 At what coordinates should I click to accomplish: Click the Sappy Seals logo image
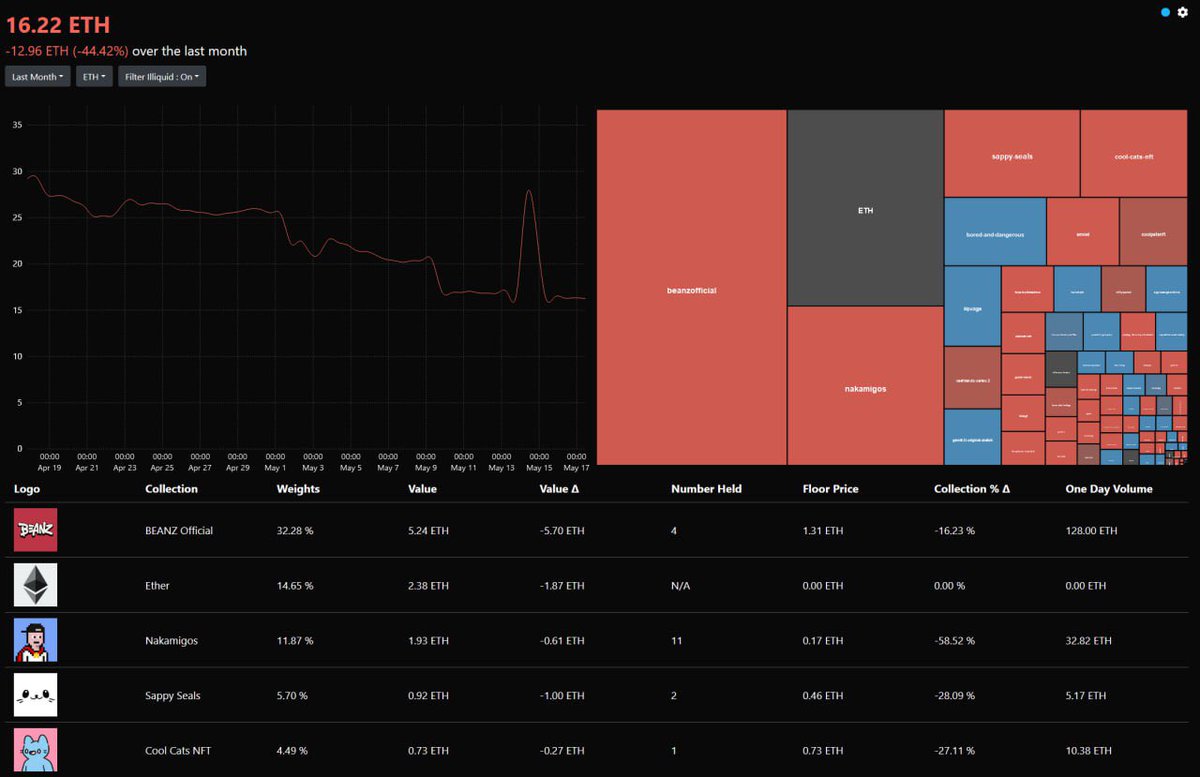(35, 695)
